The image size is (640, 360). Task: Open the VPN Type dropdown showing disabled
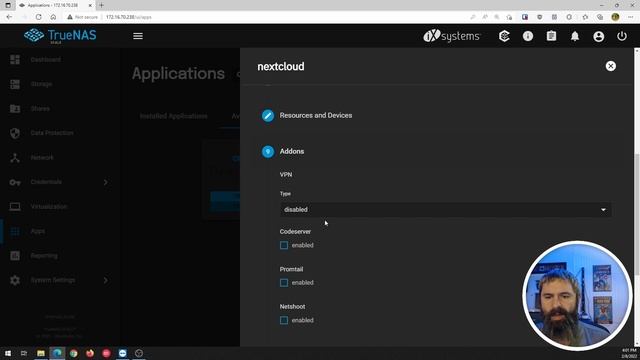coord(445,209)
